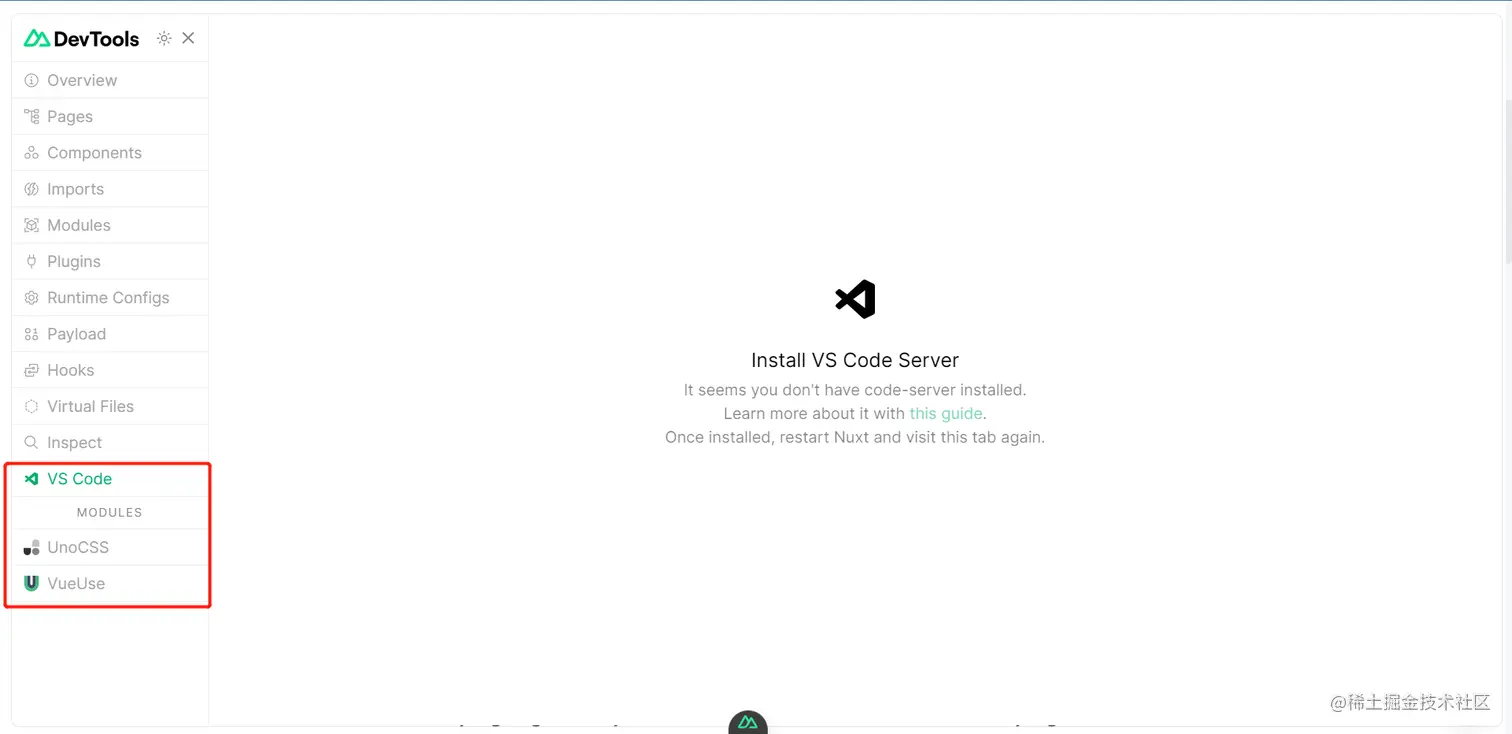The width and height of the screenshot is (1512, 734).
Task: Click the Modules cube icon
Action: (x=31, y=225)
